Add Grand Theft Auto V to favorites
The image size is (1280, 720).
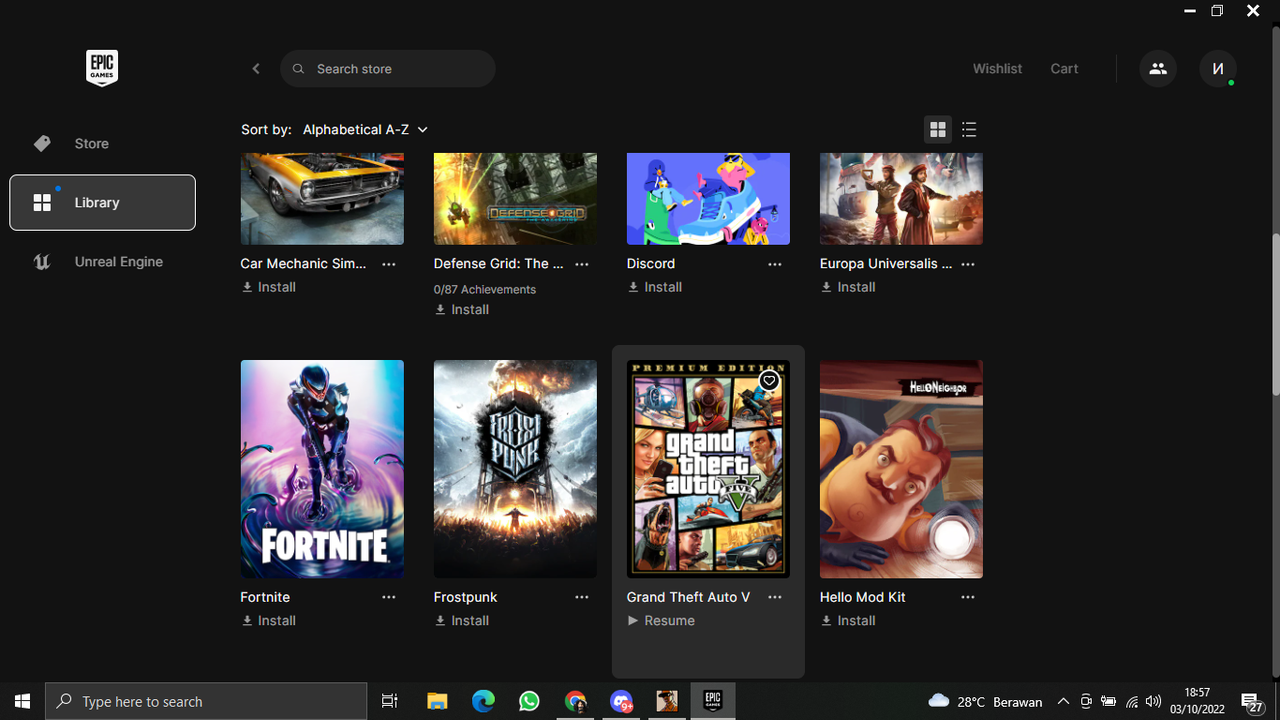point(769,381)
